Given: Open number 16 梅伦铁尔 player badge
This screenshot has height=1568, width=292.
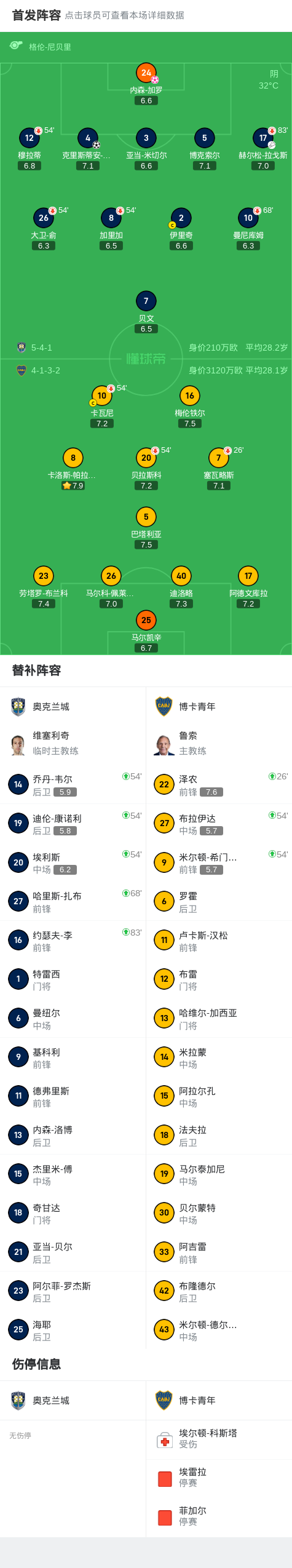Looking at the screenshot, I should point(190,396).
